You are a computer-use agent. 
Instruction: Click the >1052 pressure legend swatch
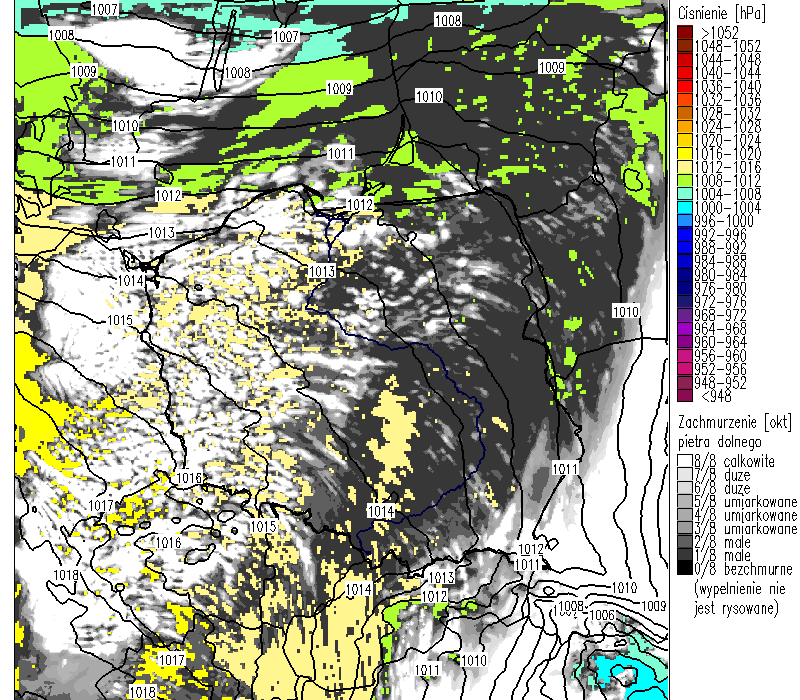coord(683,33)
